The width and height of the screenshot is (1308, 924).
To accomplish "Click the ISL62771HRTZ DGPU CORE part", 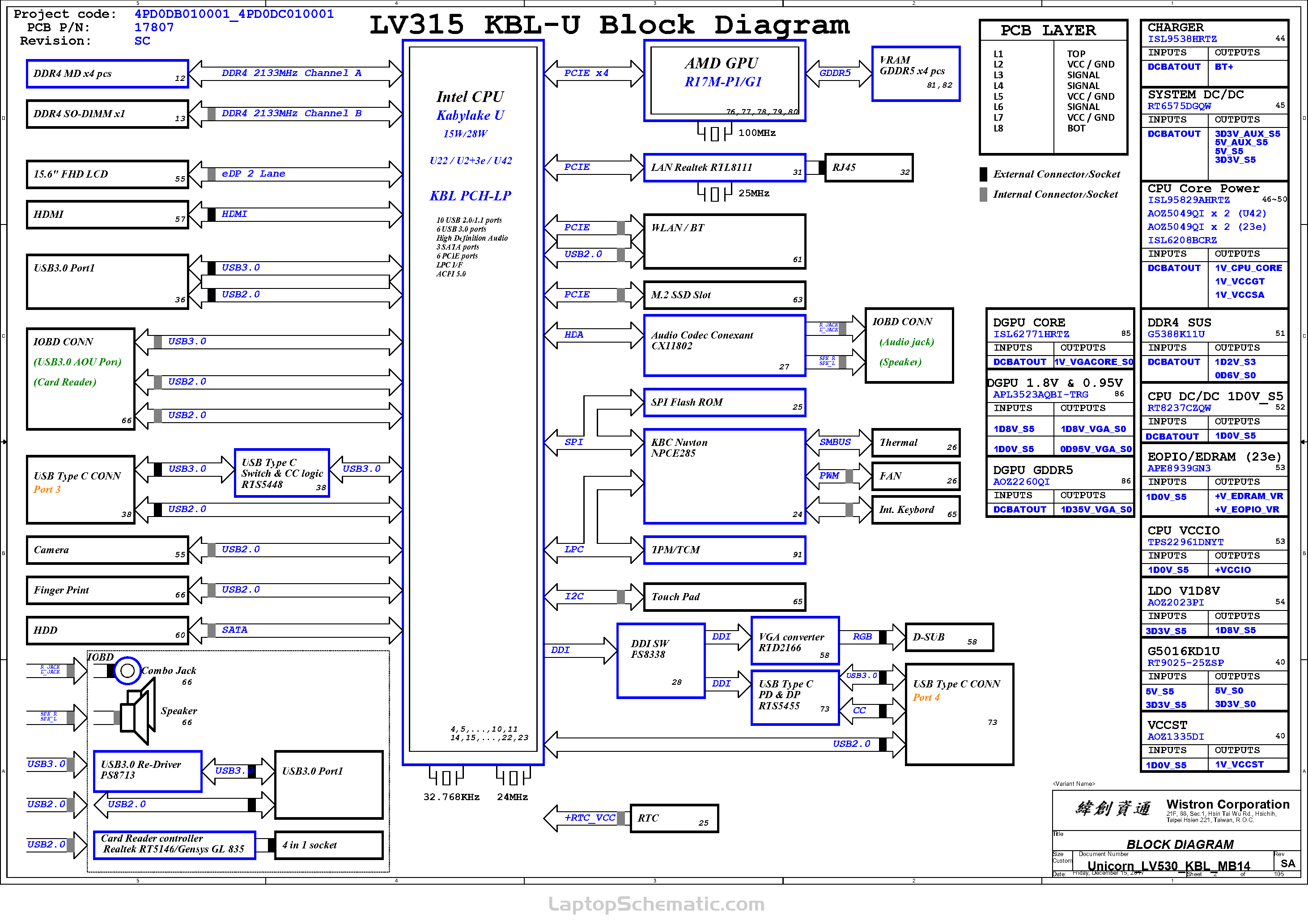I will [x=1031, y=335].
